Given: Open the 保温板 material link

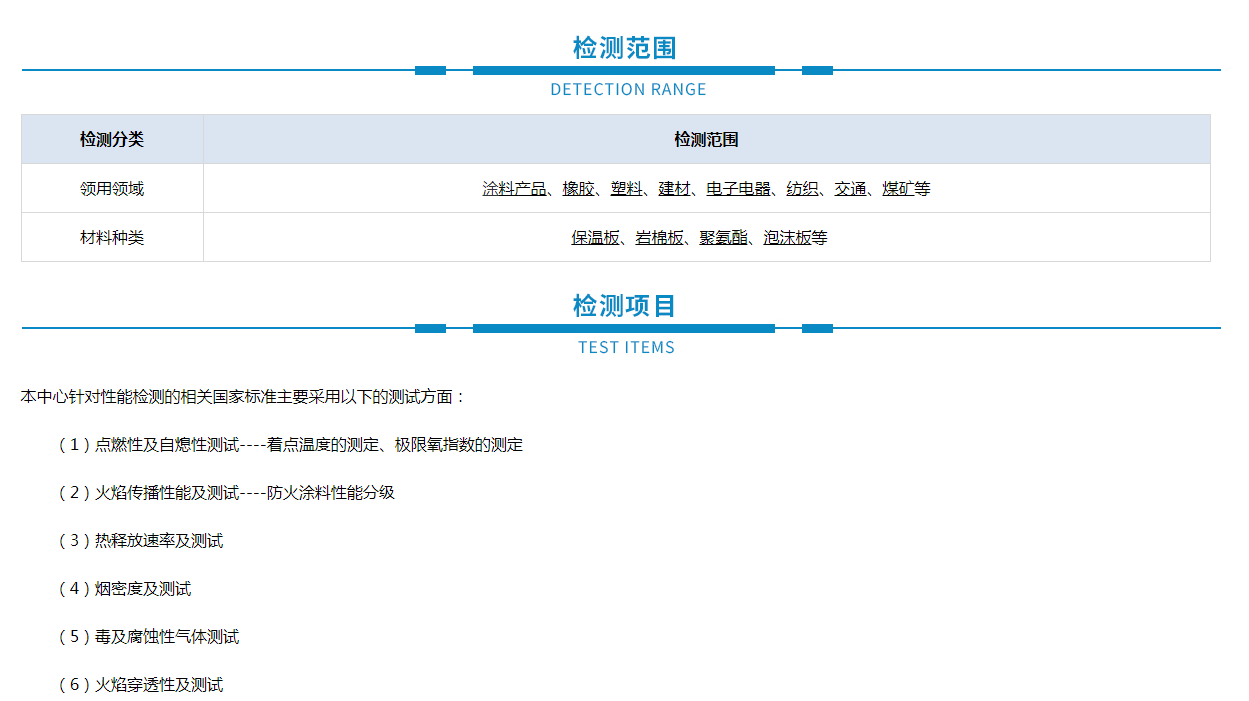Looking at the screenshot, I should pyautogui.click(x=595, y=238).
